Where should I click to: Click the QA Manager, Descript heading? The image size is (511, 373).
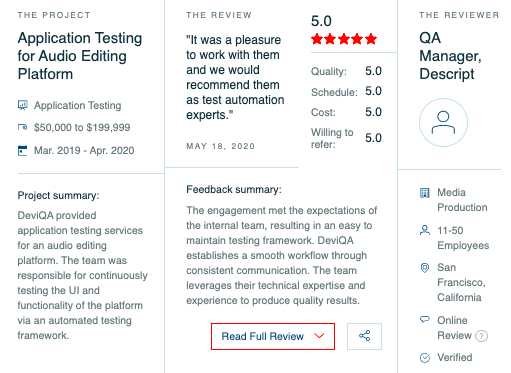[450, 56]
